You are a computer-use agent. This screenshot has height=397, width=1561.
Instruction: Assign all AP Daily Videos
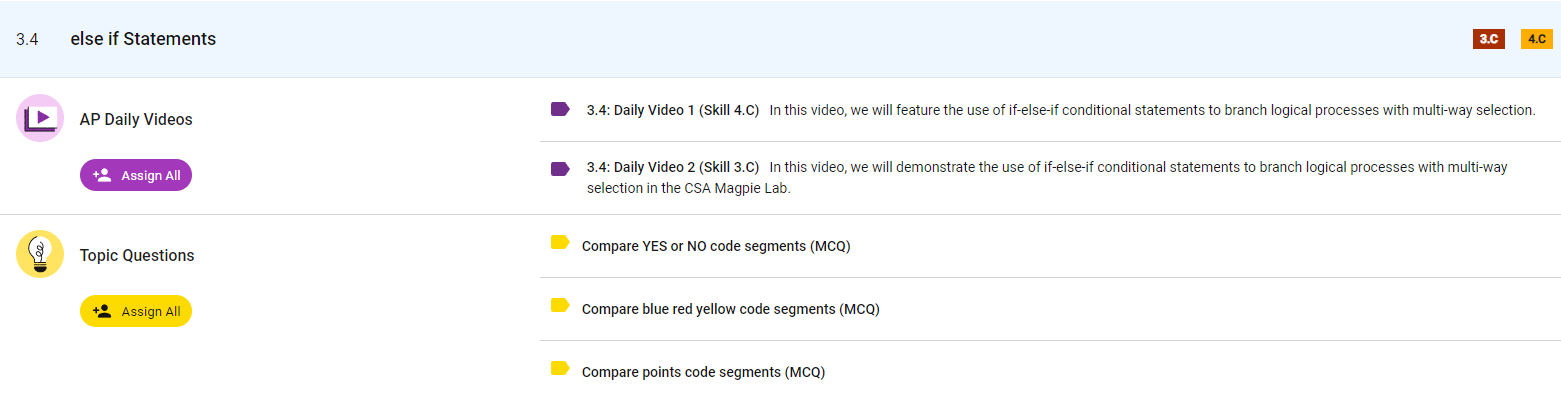pyautogui.click(x=136, y=175)
